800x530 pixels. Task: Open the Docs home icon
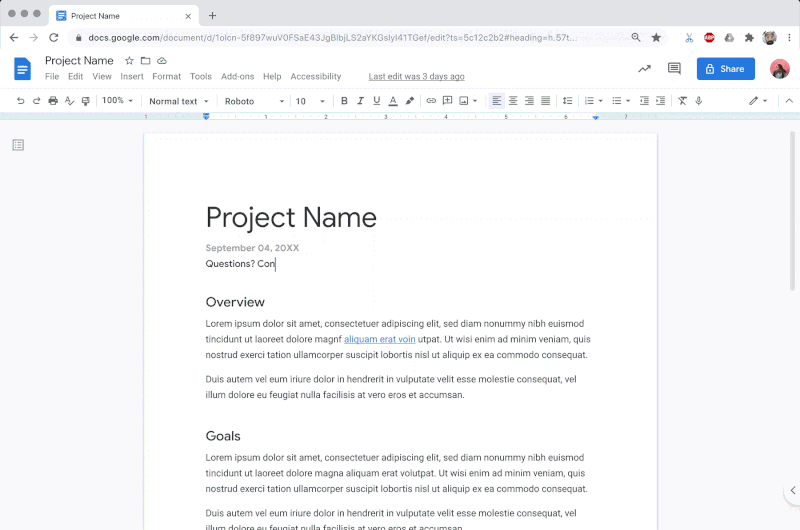(x=22, y=68)
